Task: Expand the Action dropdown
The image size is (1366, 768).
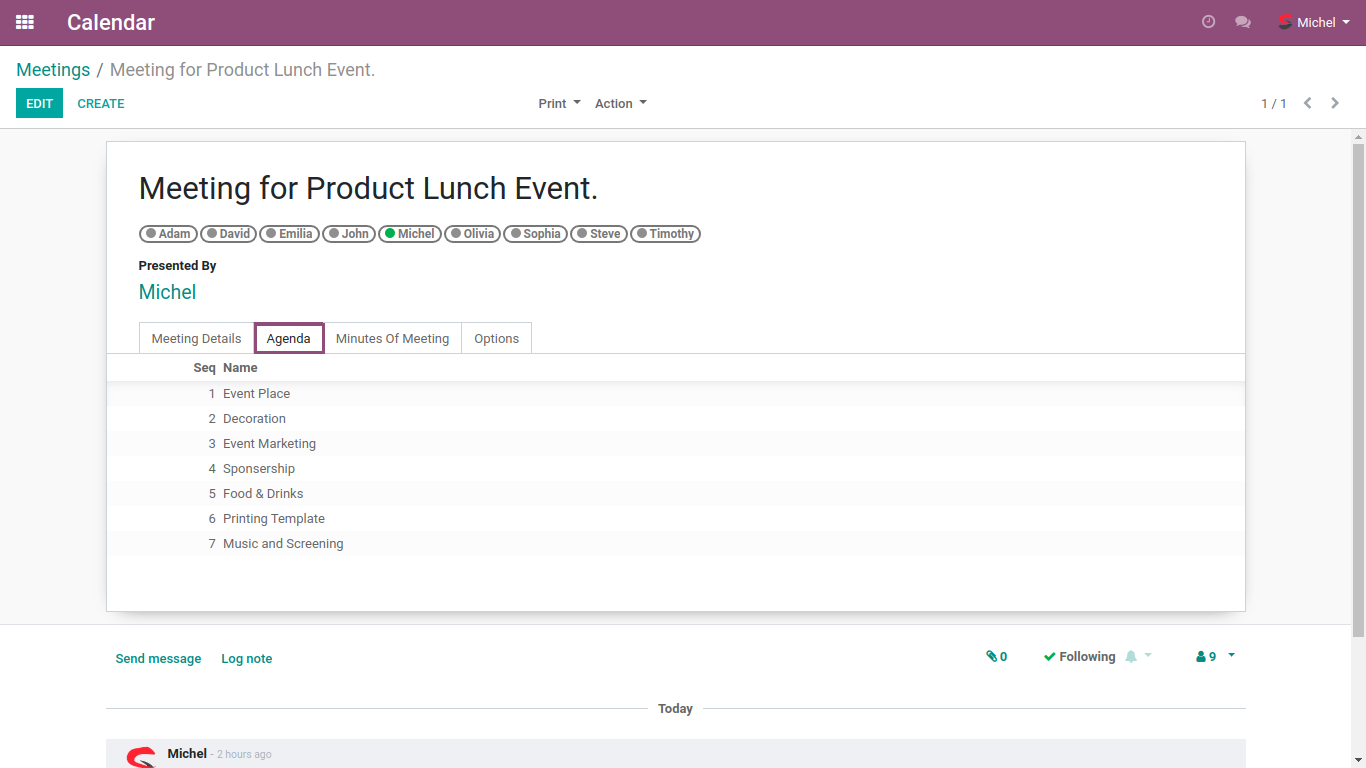Action: pyautogui.click(x=620, y=103)
